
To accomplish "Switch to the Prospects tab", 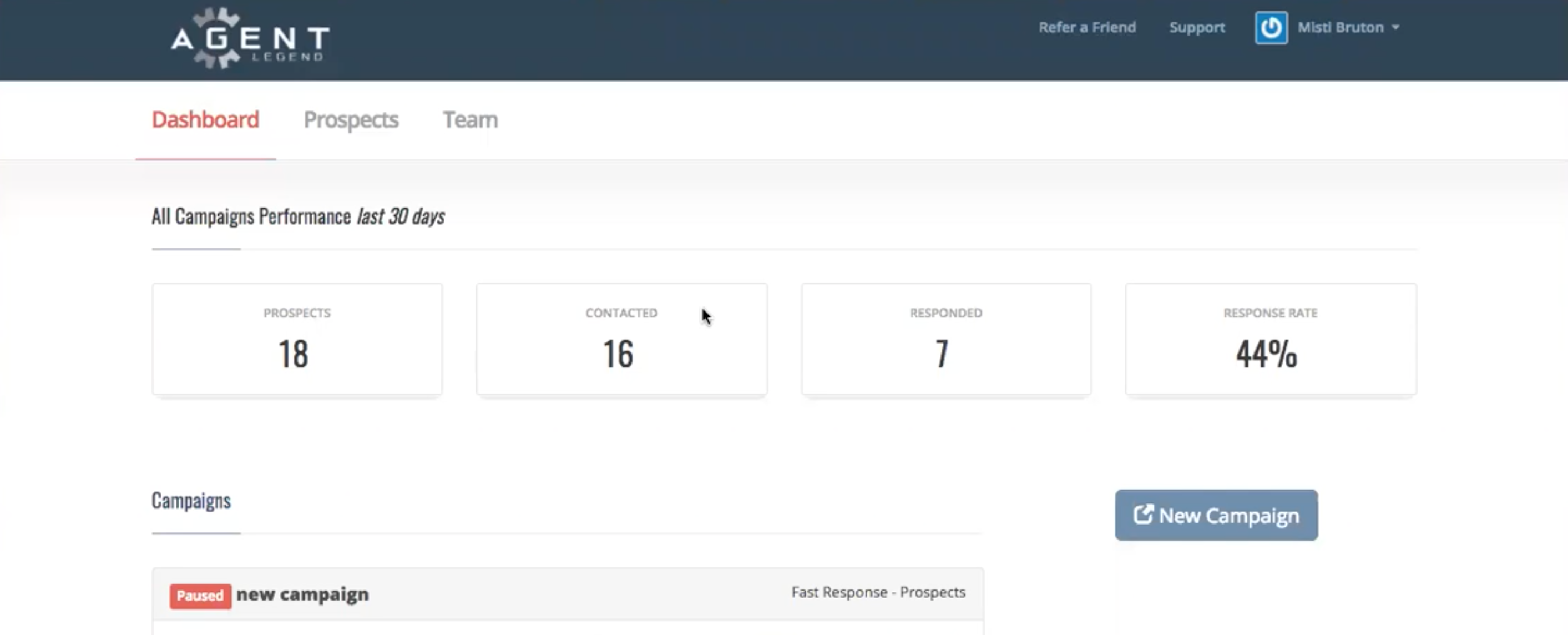I will click(351, 119).
